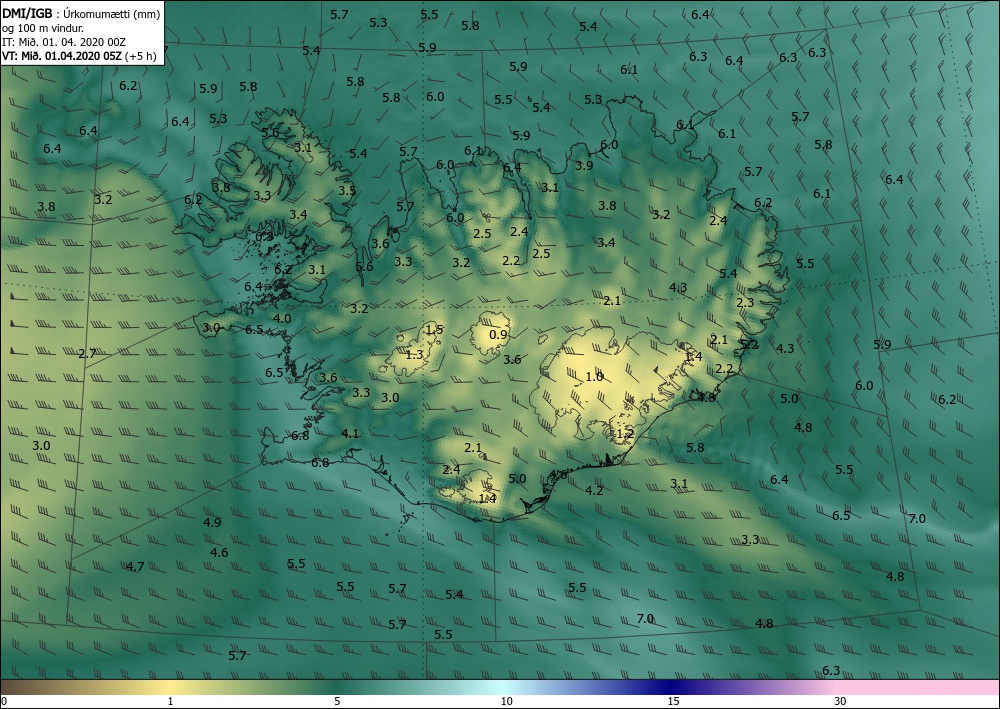Click the '3.5' value in the Westfjords
The height and width of the screenshot is (709, 1000).
347,190
